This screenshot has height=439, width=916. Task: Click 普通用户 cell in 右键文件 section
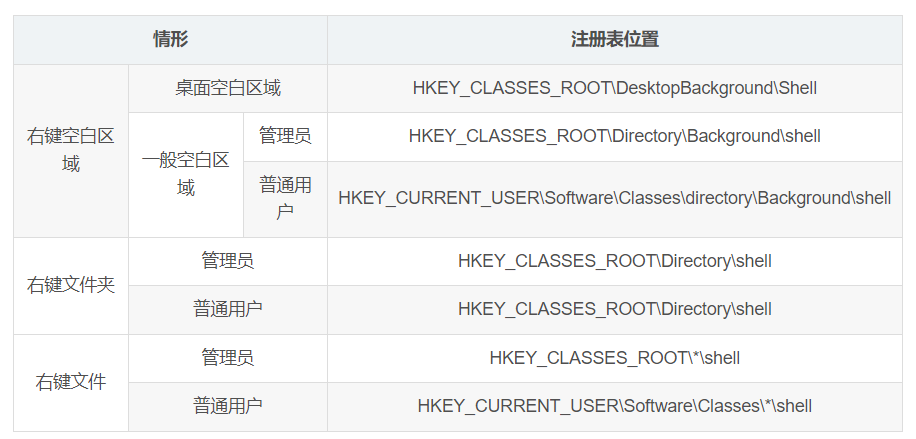(227, 406)
